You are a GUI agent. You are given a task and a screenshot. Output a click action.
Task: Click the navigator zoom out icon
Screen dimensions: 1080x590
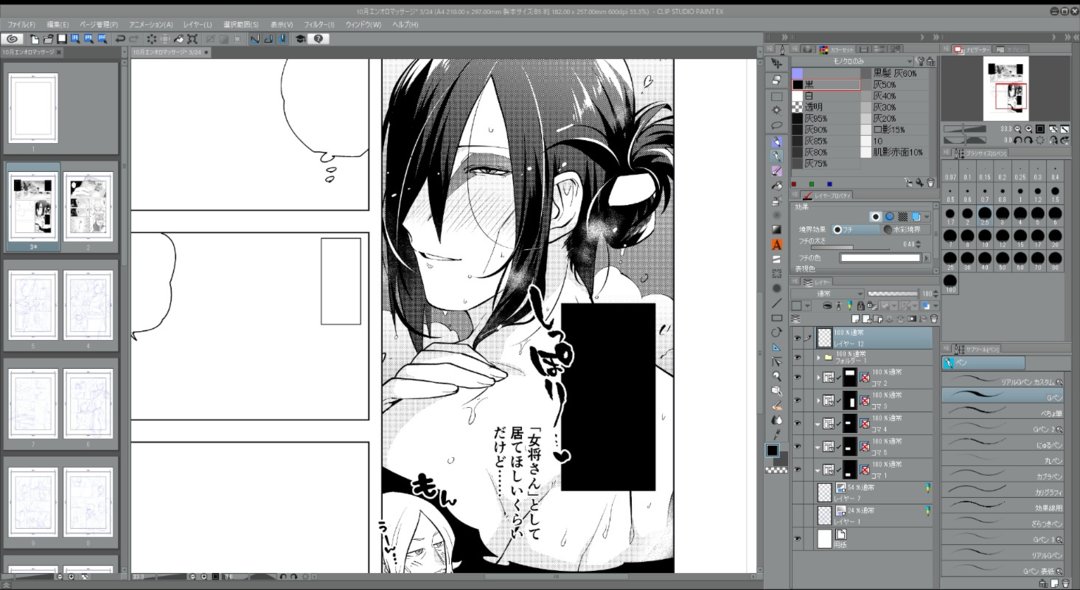point(1017,129)
